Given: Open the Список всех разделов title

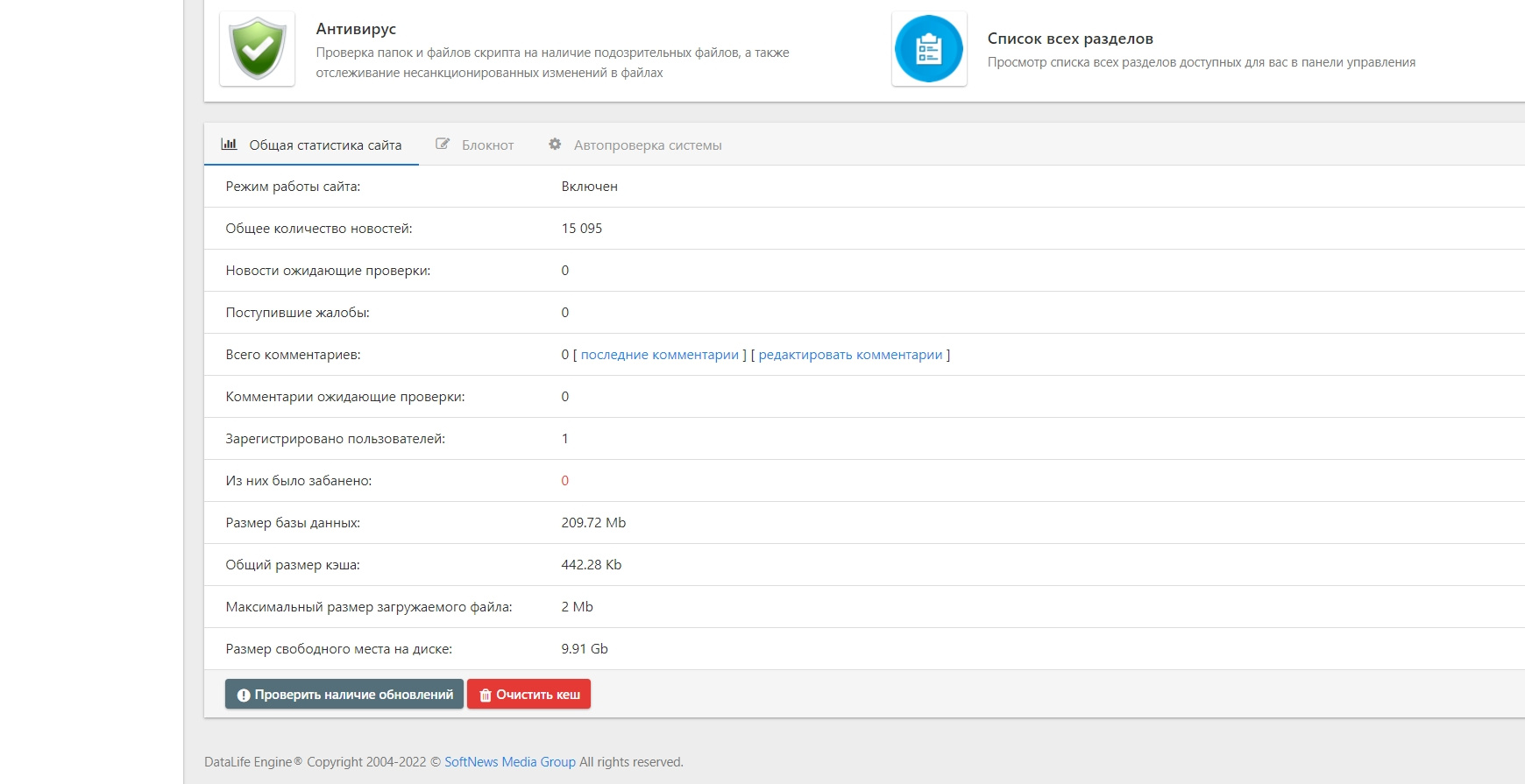Looking at the screenshot, I should (1070, 39).
